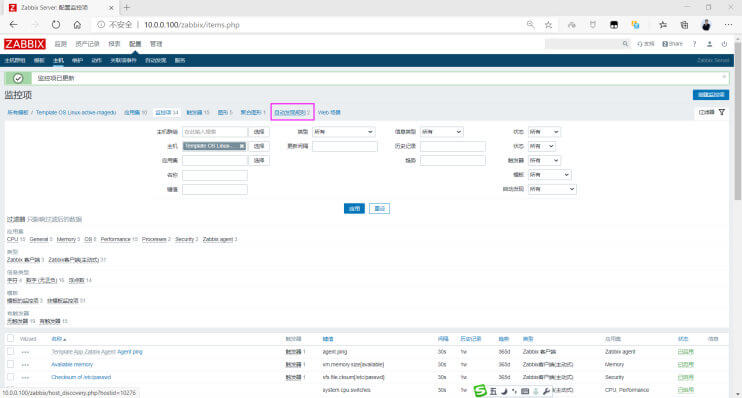Screen dimensions: 742x398
Task: Open Wizard dots for Checksum of /etc/passwd
Action: 25,378
